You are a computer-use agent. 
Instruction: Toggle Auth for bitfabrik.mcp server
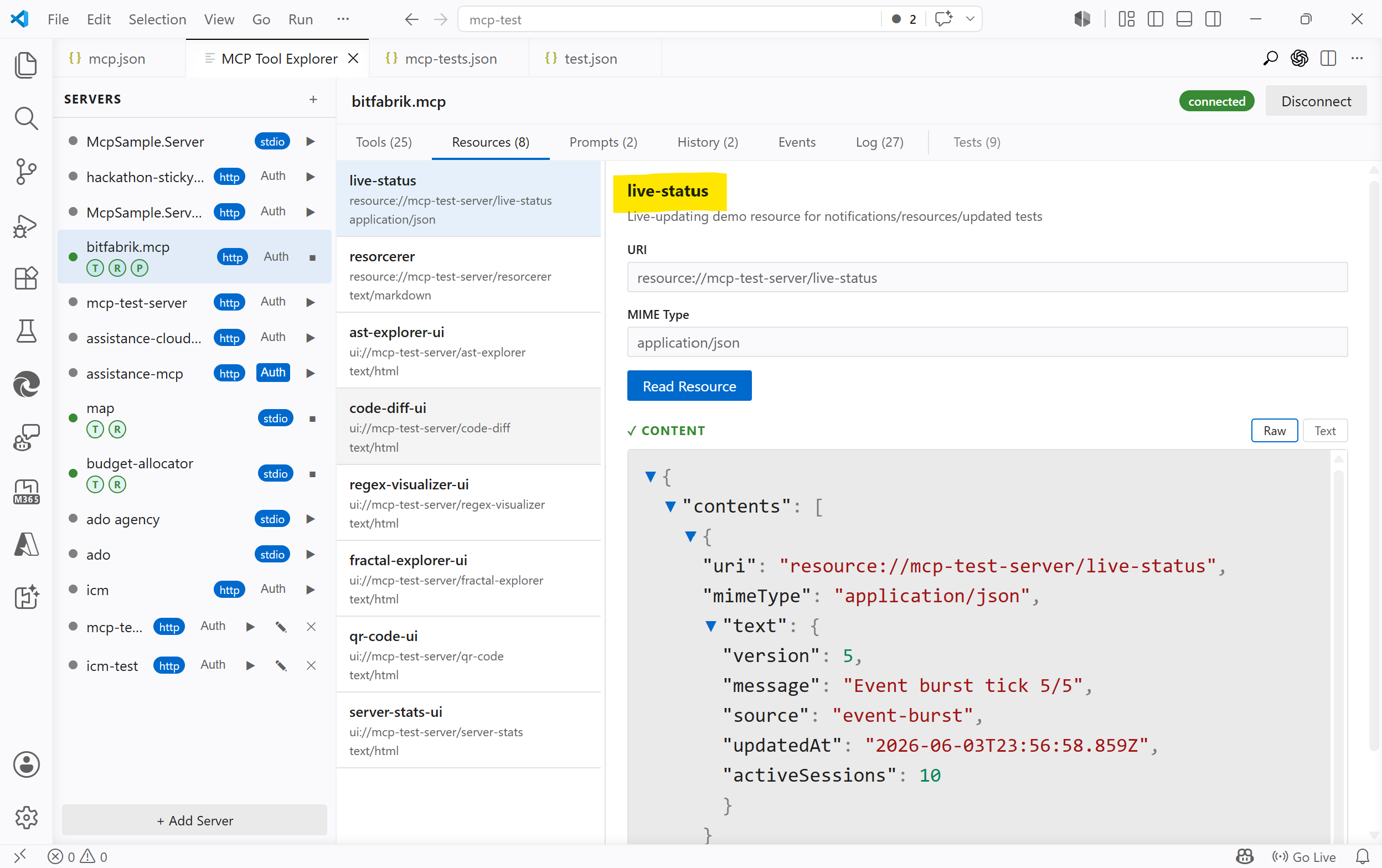(276, 257)
